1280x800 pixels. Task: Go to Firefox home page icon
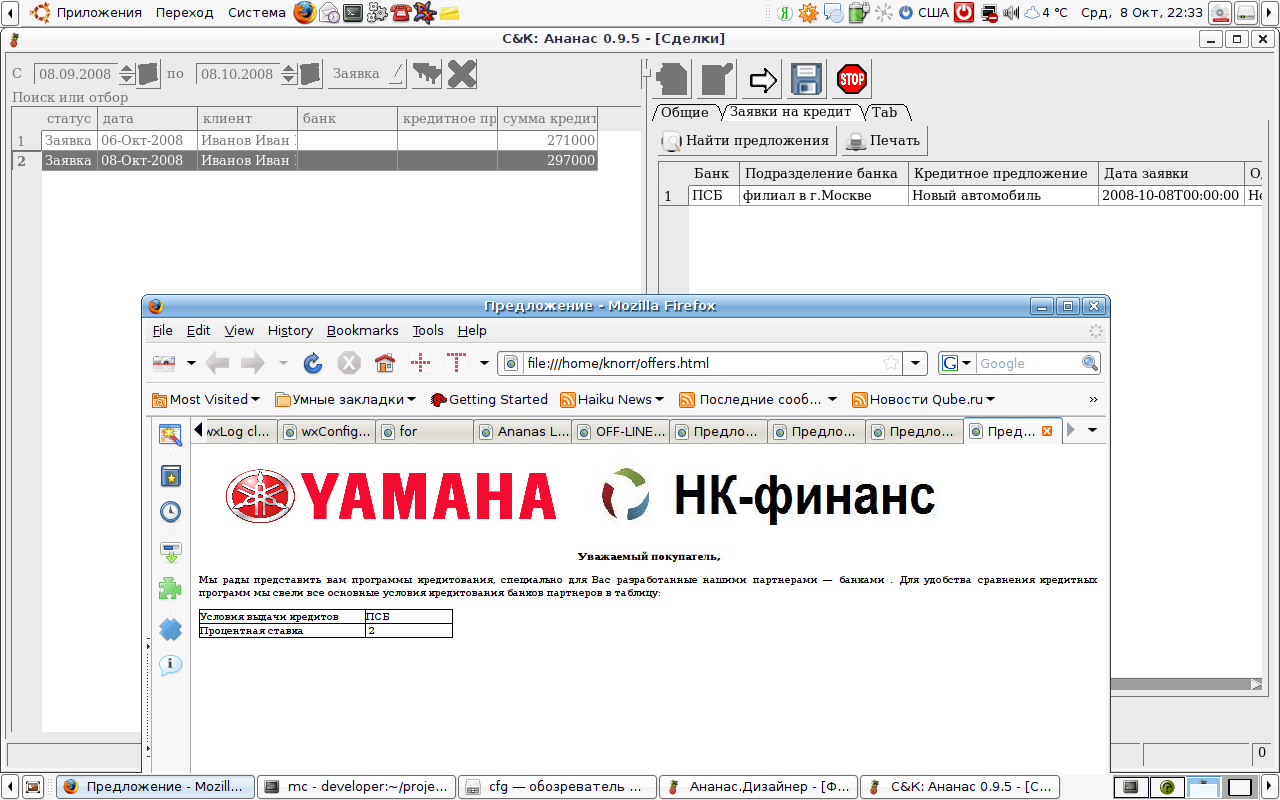384,363
